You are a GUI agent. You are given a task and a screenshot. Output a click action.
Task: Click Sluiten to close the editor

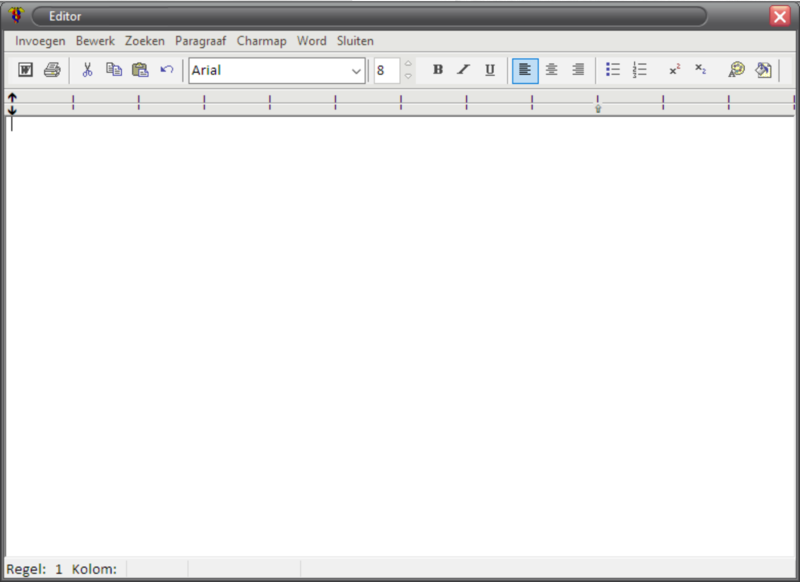click(355, 41)
